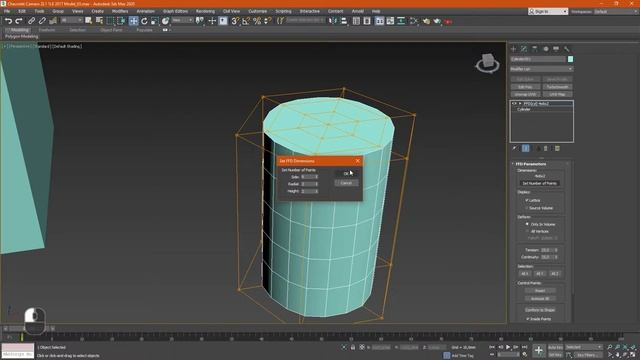Viewport: 640px width, 360px height.
Task: Toggle the 3D Snaps icon
Action: pos(235,21)
